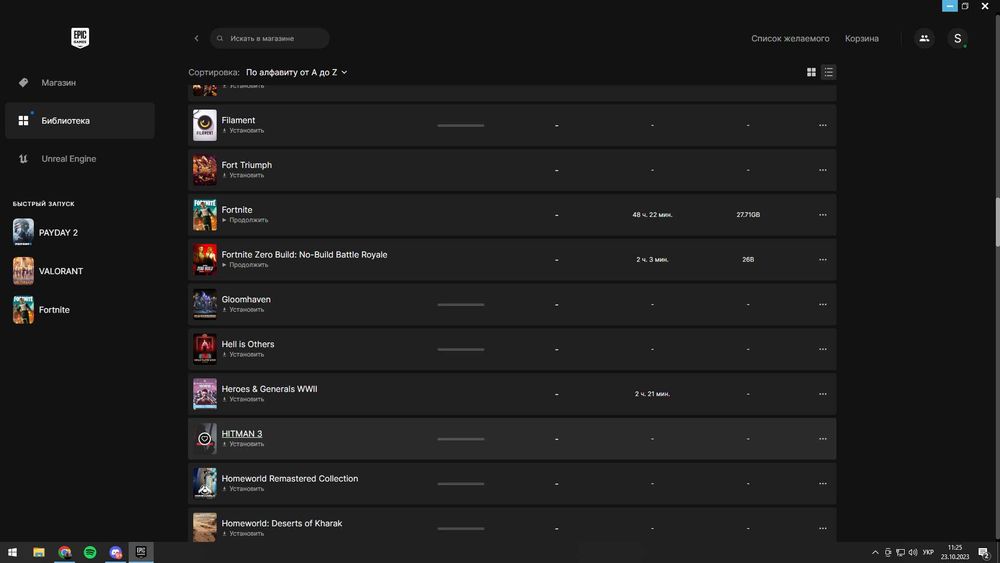The width and height of the screenshot is (1000, 563).
Task: Switch library to grid view
Action: (811, 72)
